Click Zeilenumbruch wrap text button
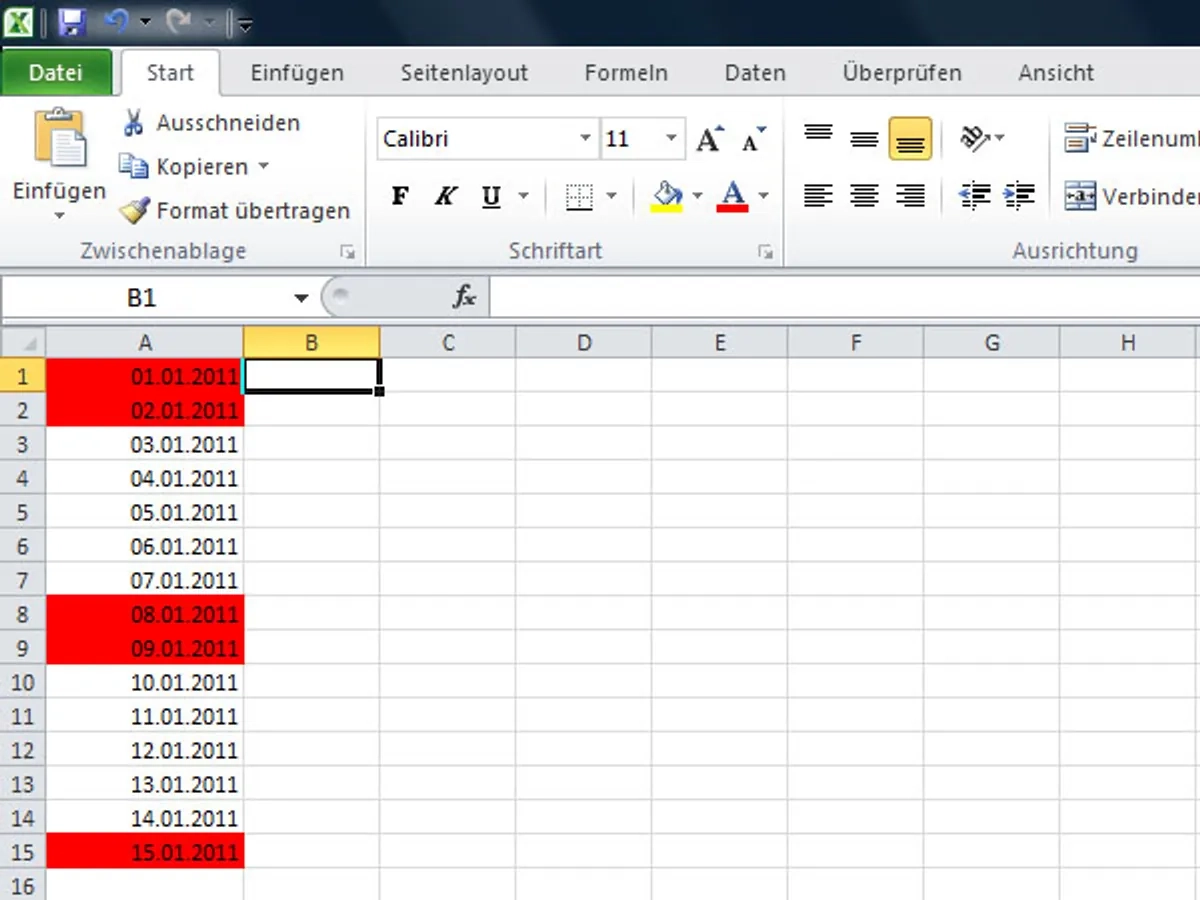The image size is (1200, 900). pos(1130,139)
